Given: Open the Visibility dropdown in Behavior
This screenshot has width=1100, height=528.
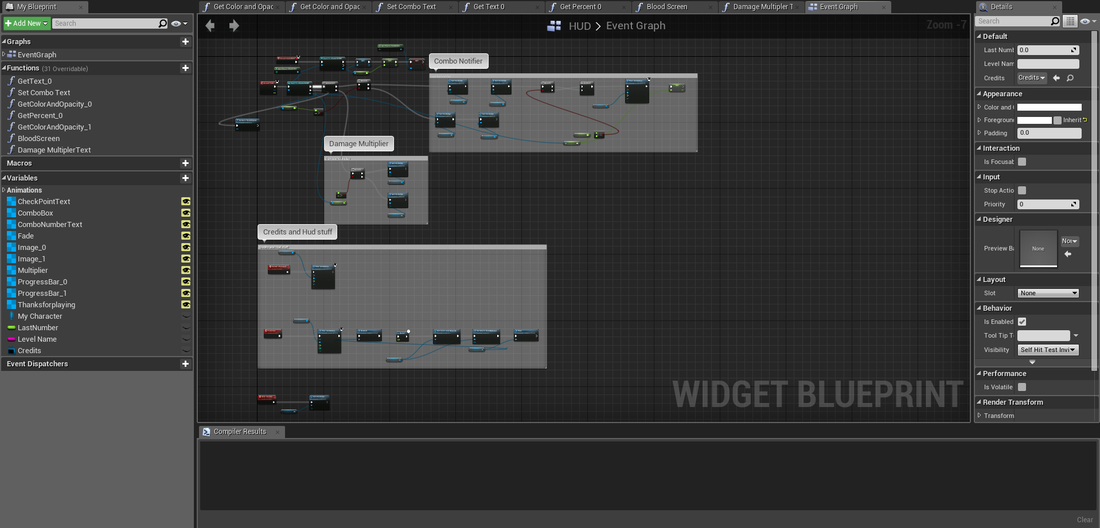Looking at the screenshot, I should tap(1048, 350).
